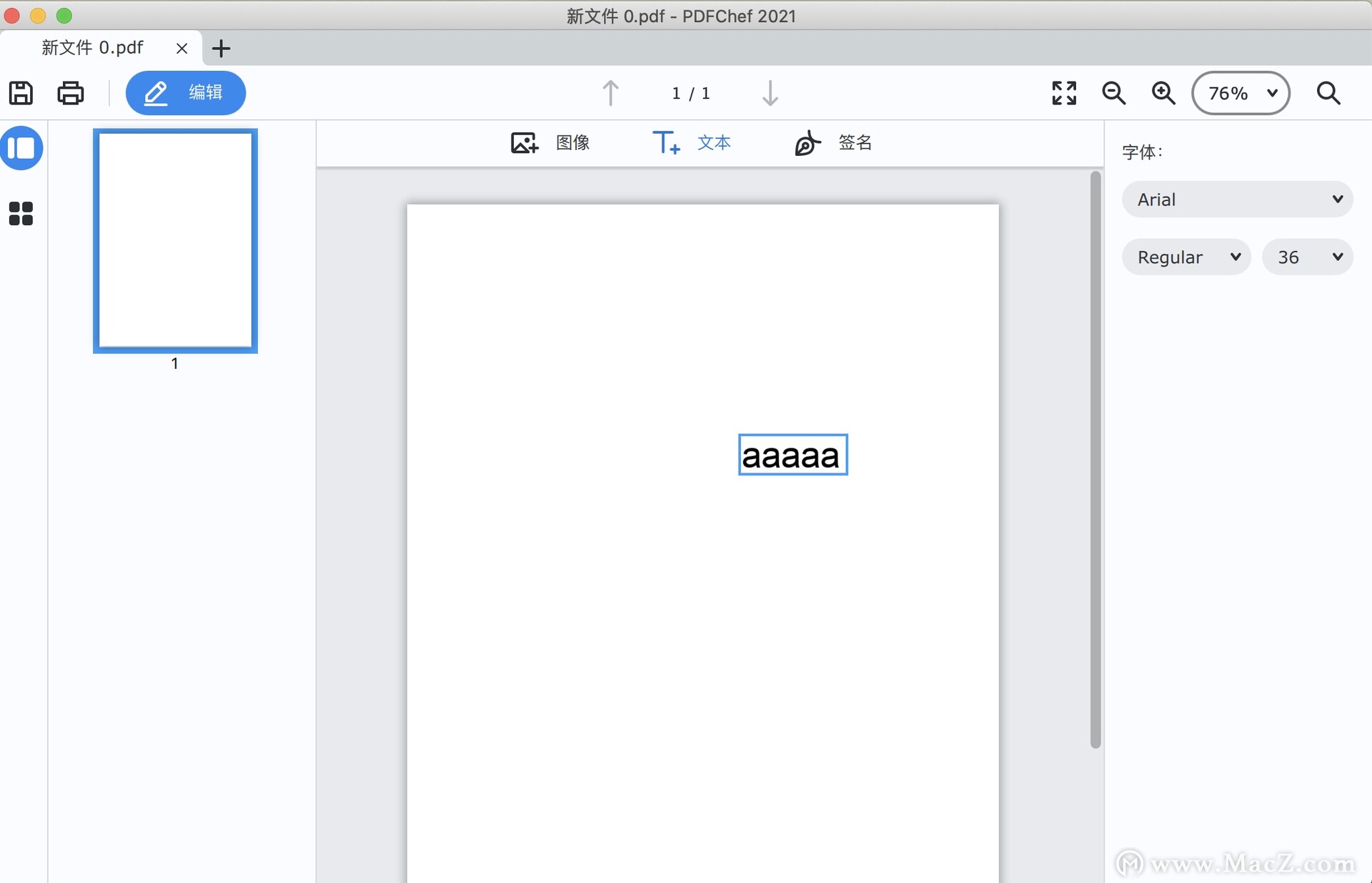Zoom out with the minus magnifier
This screenshot has height=883, width=1372.
(x=1114, y=93)
